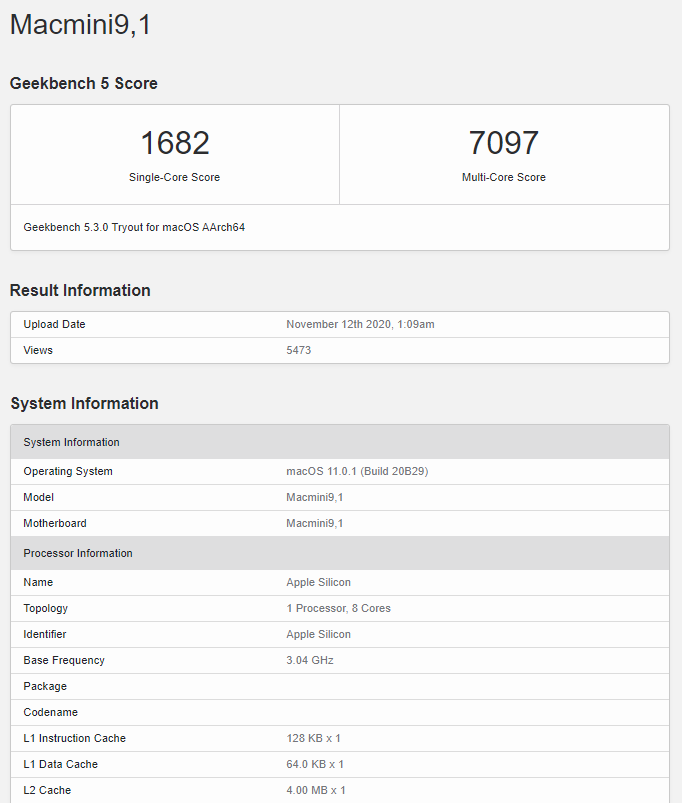Click the Model row label
This screenshot has height=803, width=682.
tap(38, 497)
